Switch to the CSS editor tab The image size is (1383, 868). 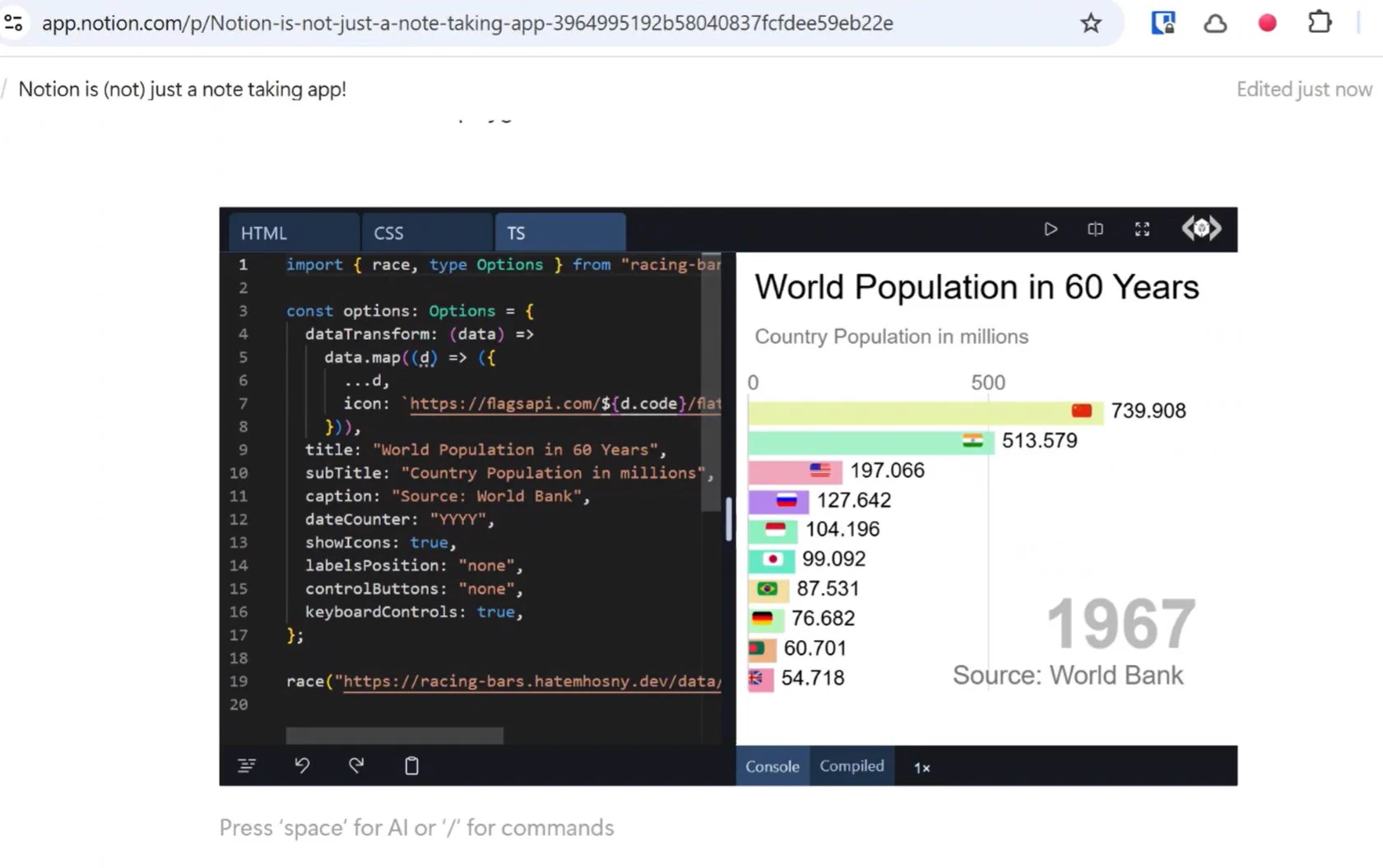pos(427,233)
